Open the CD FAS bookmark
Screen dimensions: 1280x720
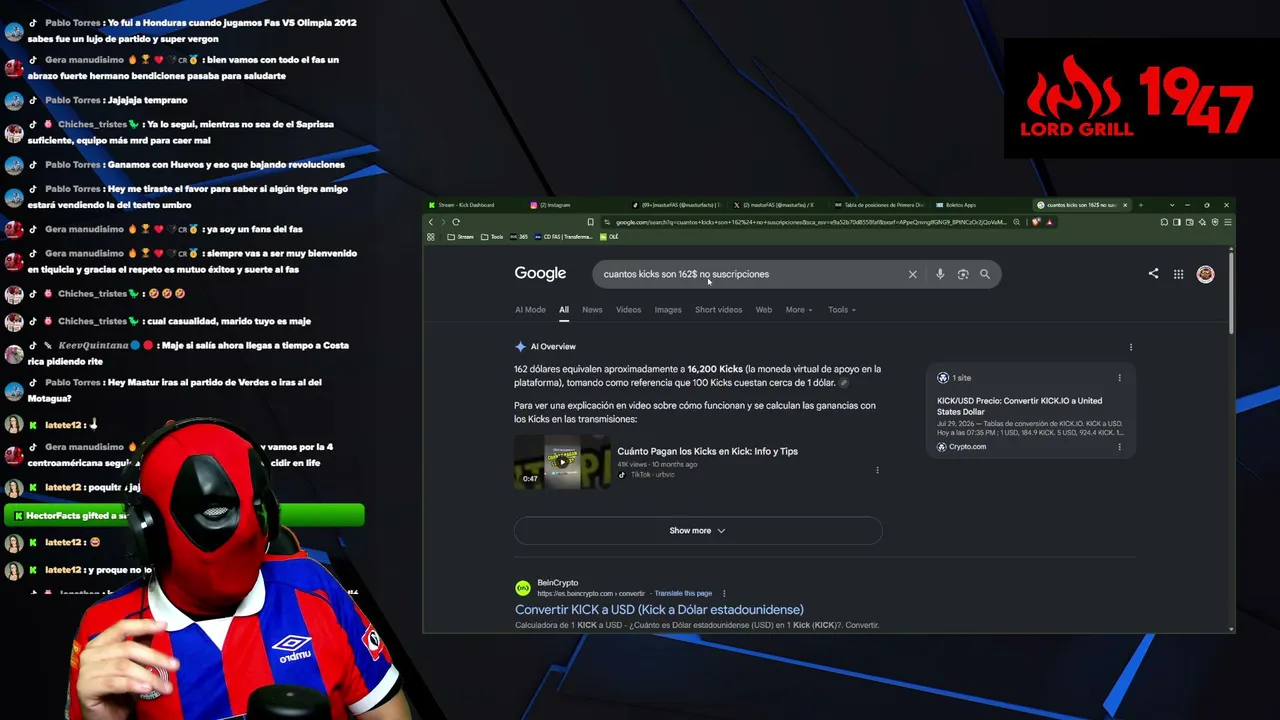tap(563, 237)
